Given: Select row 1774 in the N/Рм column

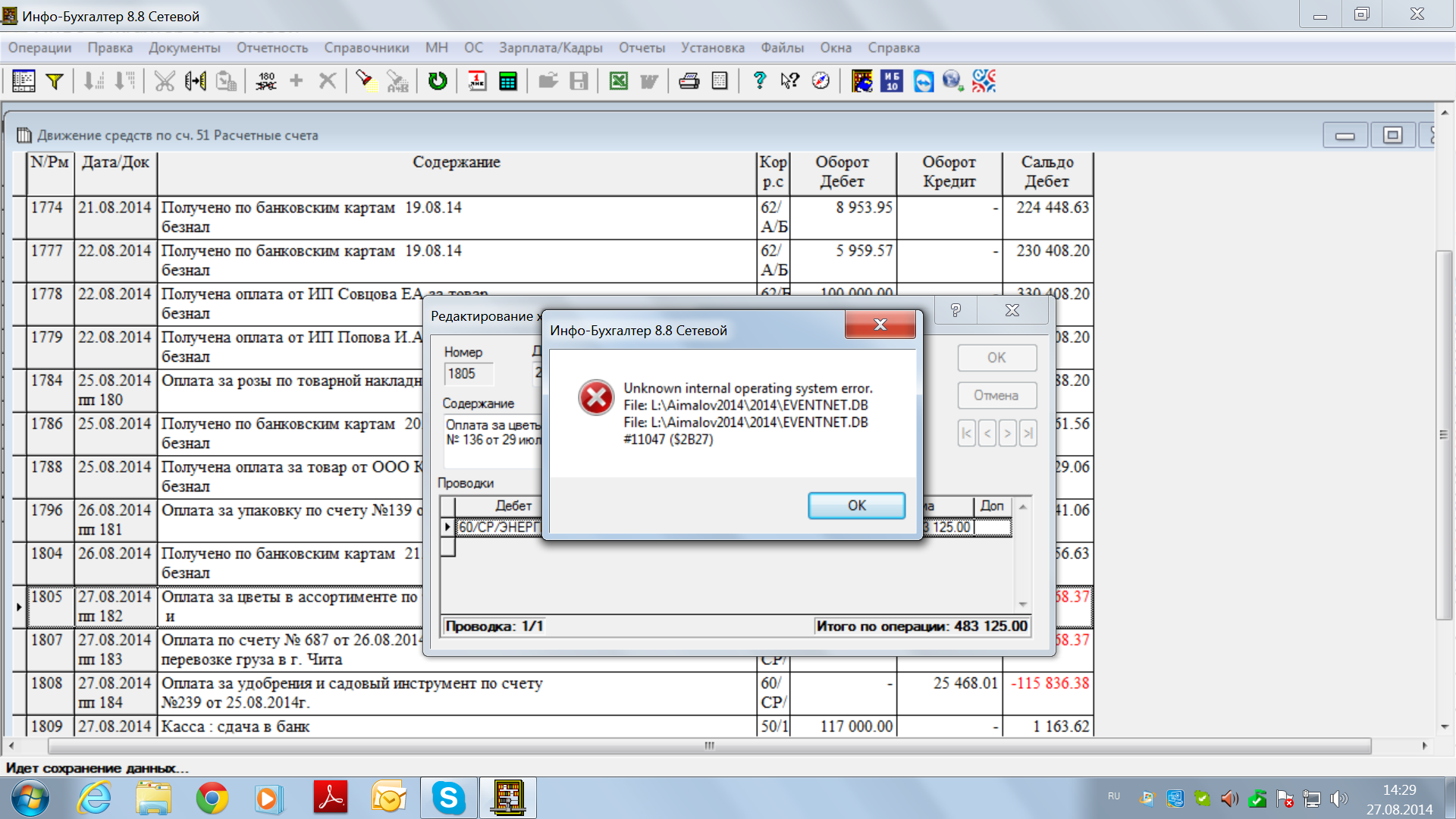Looking at the screenshot, I should (x=51, y=218).
